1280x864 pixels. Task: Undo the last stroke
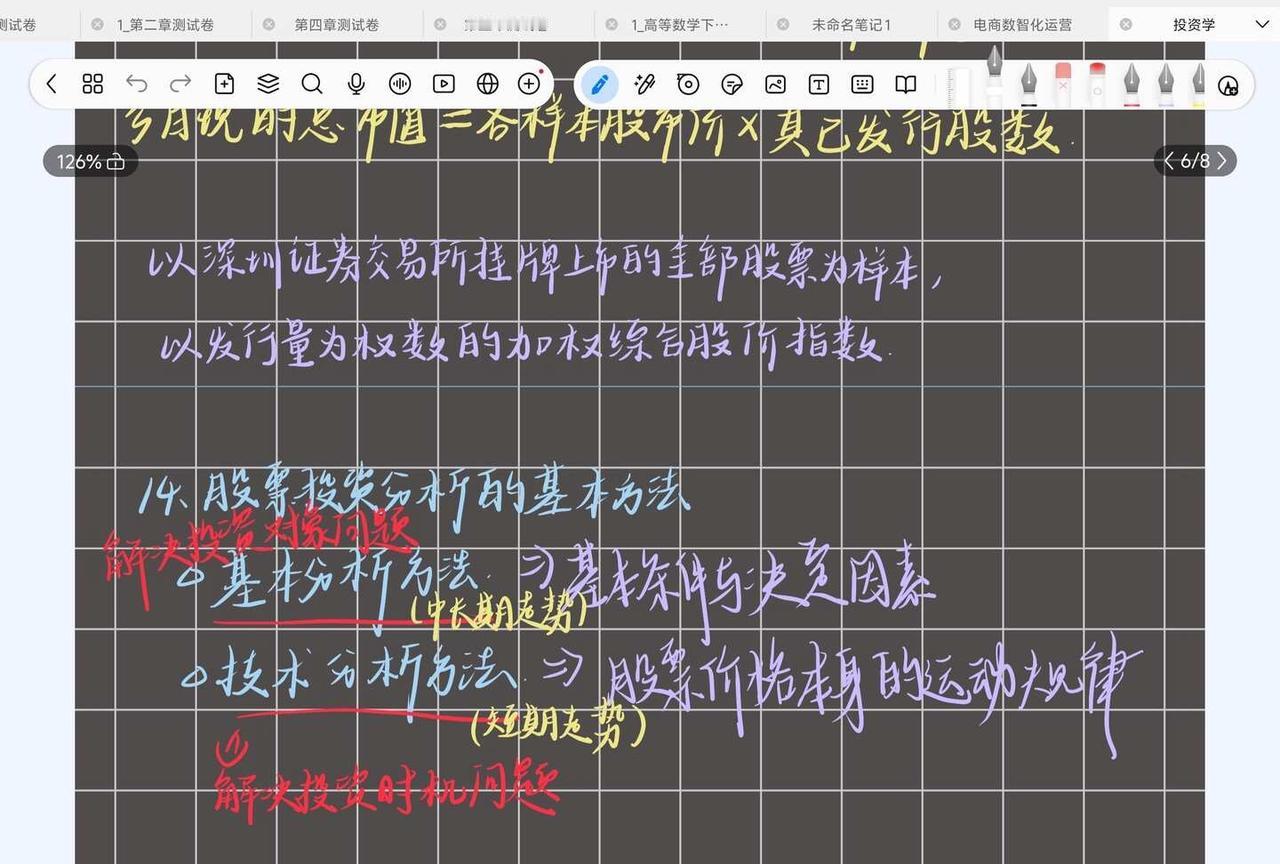136,84
